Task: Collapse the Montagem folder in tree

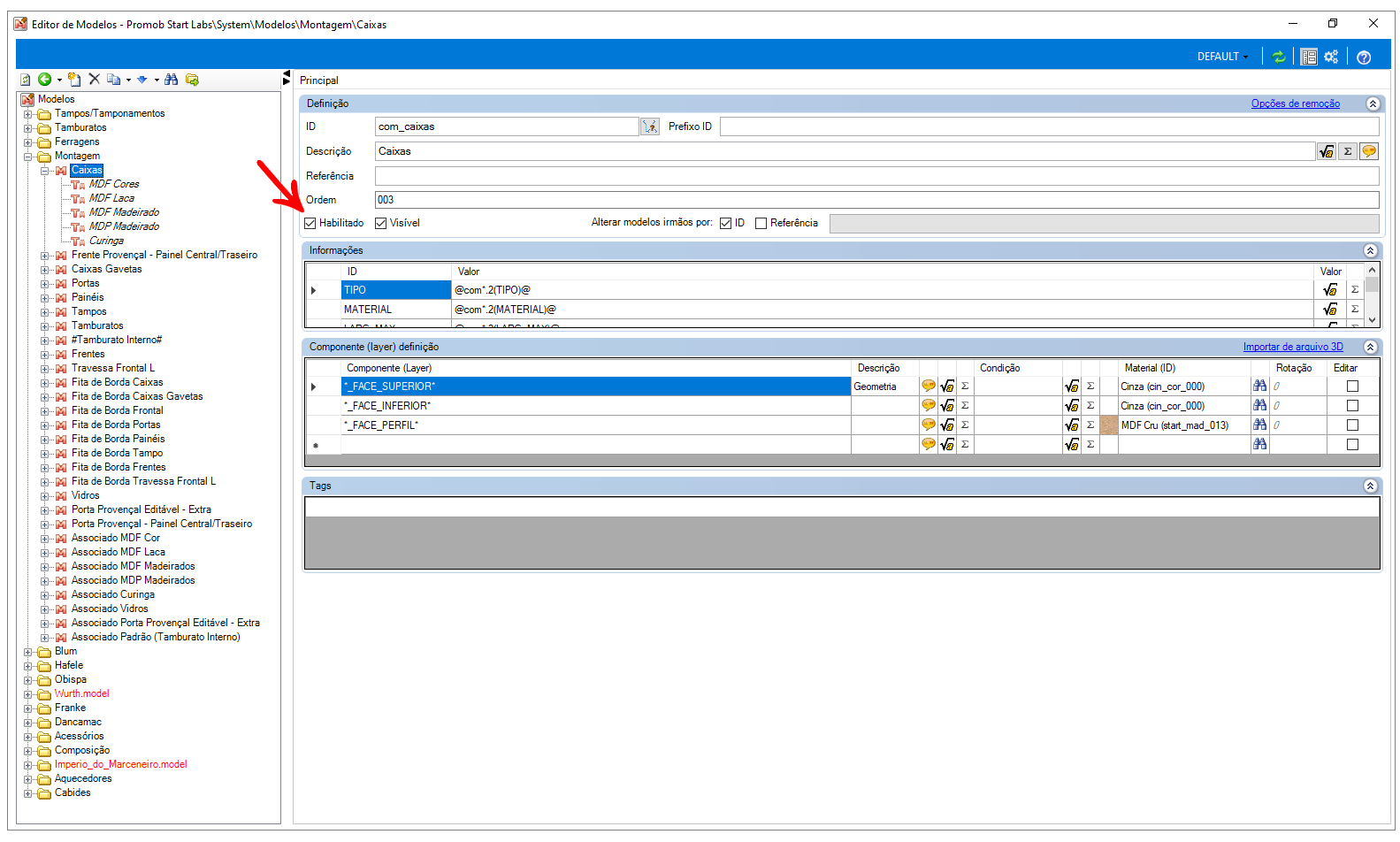Action: point(28,157)
